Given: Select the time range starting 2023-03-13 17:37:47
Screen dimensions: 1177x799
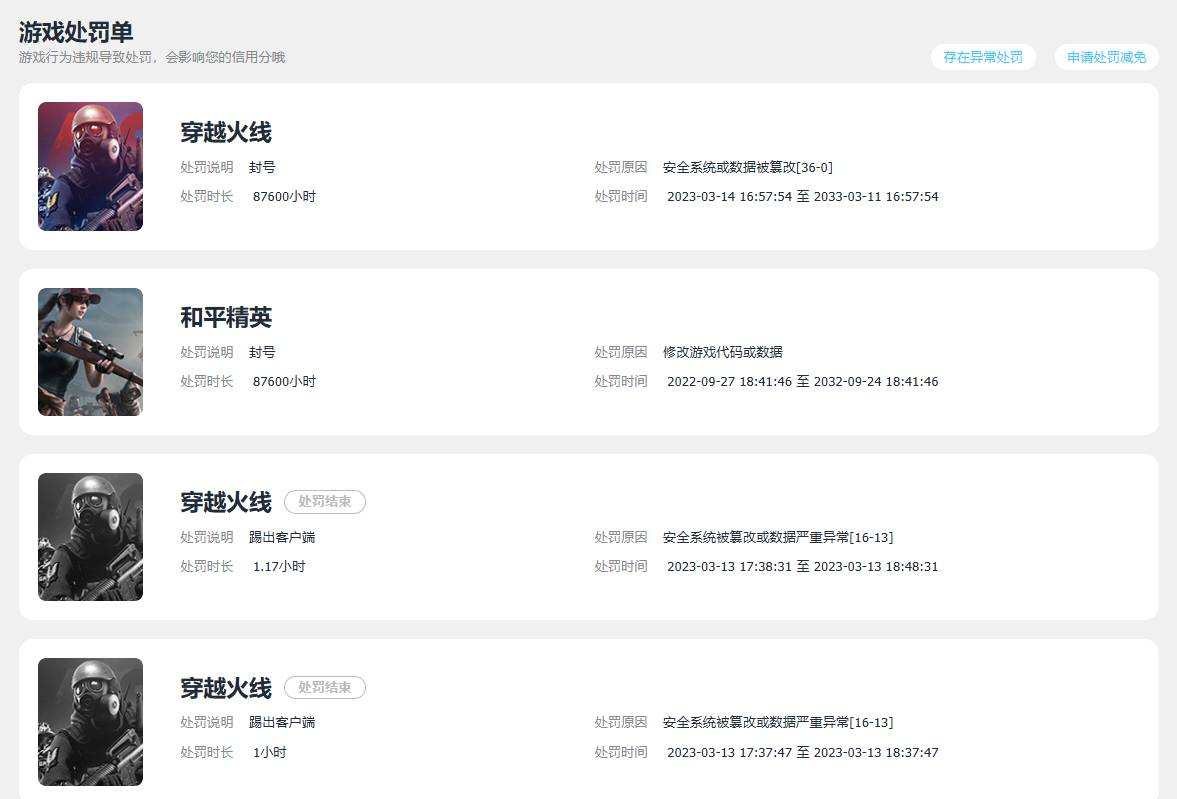Looking at the screenshot, I should coord(802,752).
